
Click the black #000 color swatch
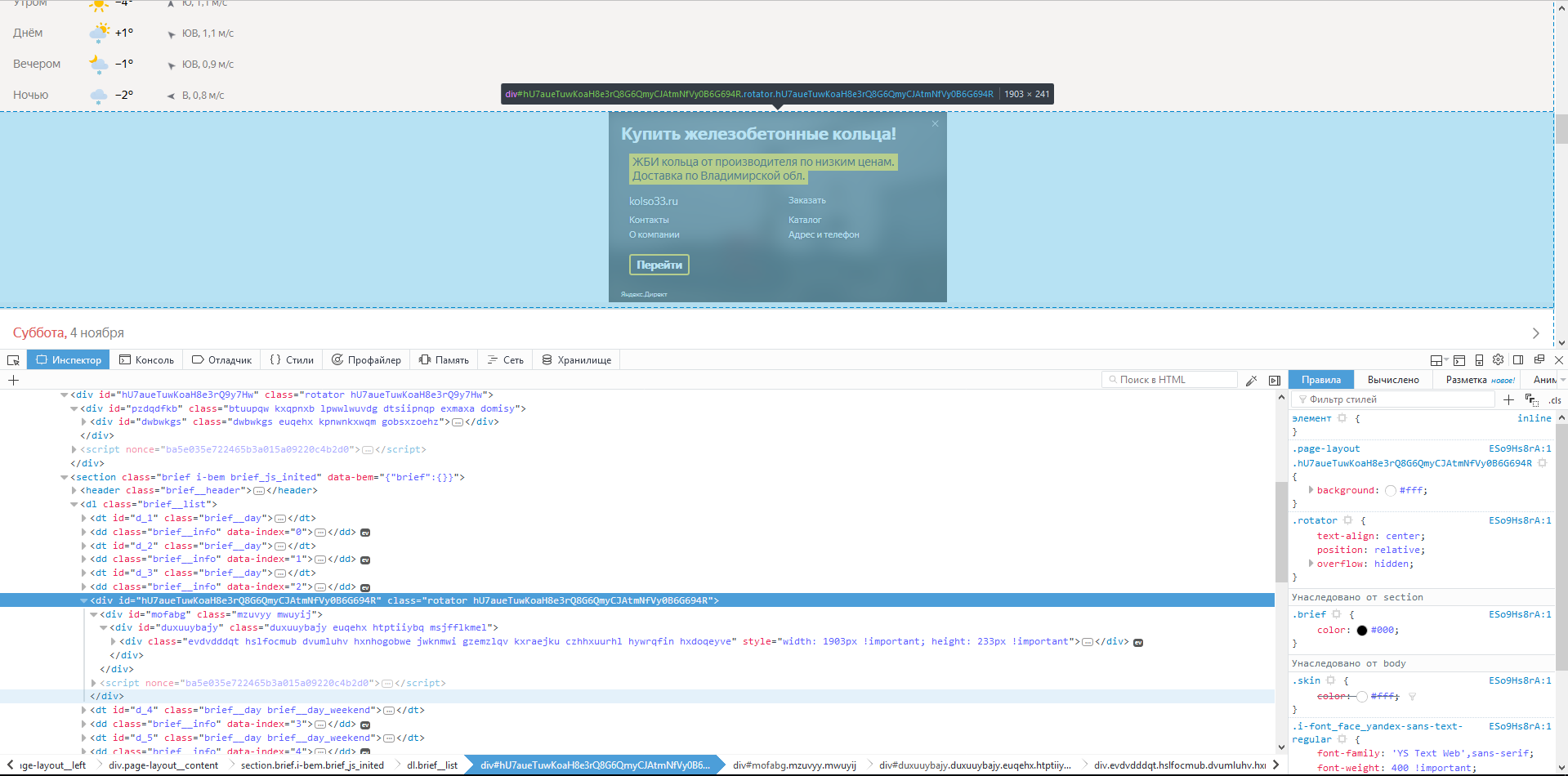(x=1361, y=631)
